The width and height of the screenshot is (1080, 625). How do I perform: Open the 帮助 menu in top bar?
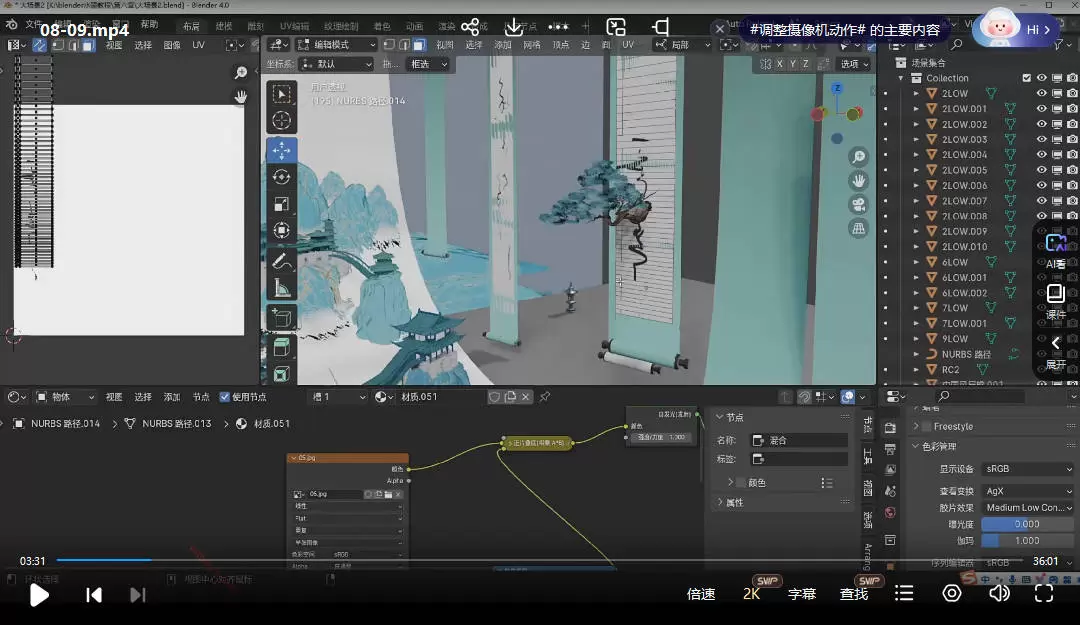point(149,25)
